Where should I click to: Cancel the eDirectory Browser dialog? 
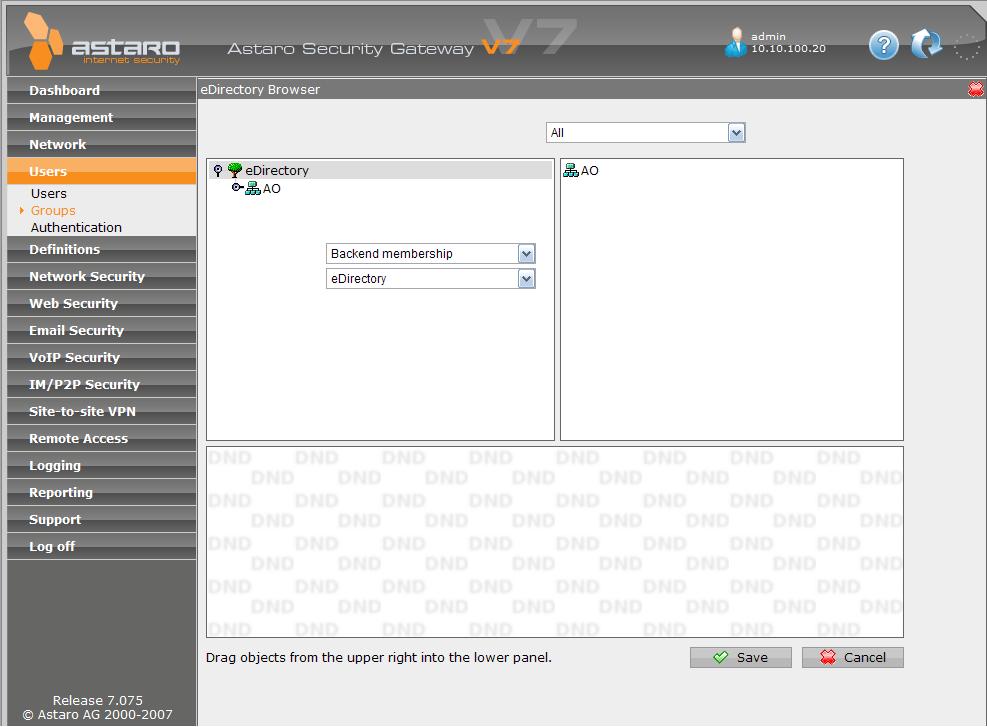(853, 658)
